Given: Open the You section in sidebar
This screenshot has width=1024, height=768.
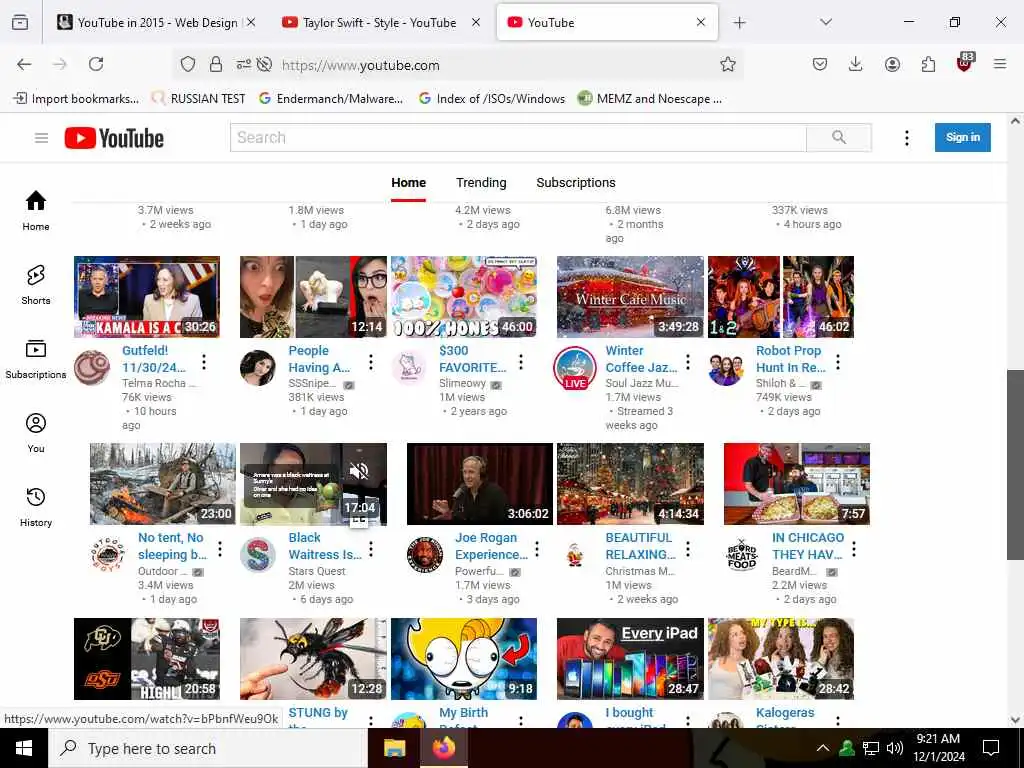Looking at the screenshot, I should tap(36, 432).
